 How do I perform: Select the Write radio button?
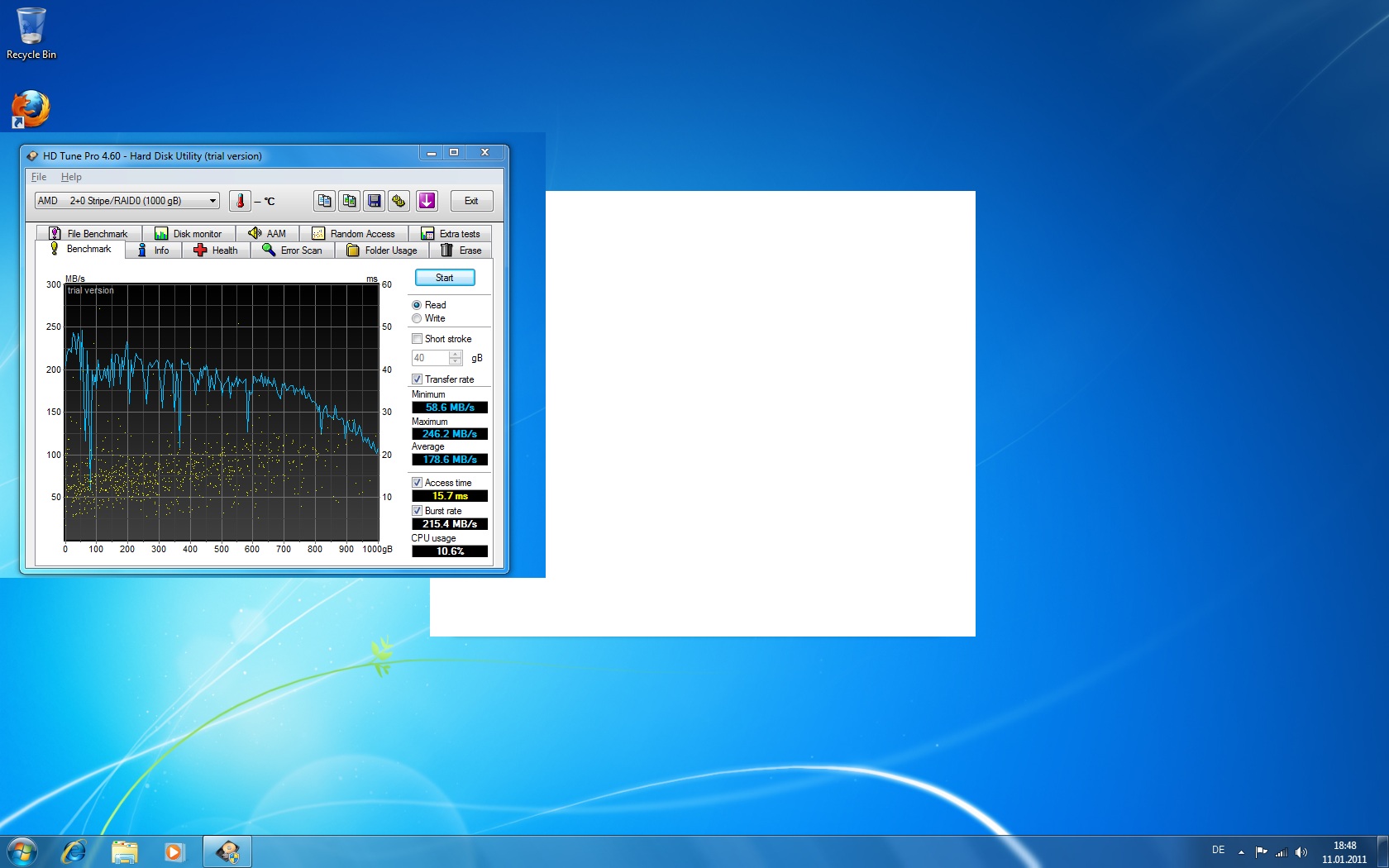pos(417,318)
